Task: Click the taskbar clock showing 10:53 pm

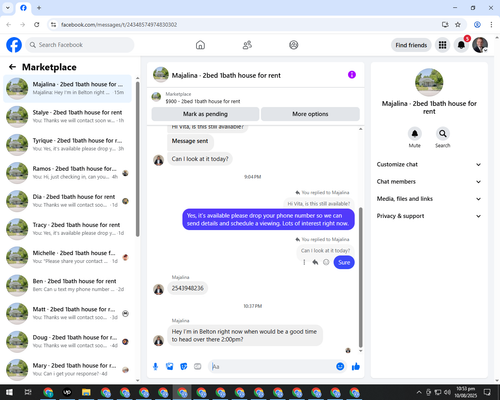Action: pos(466,392)
